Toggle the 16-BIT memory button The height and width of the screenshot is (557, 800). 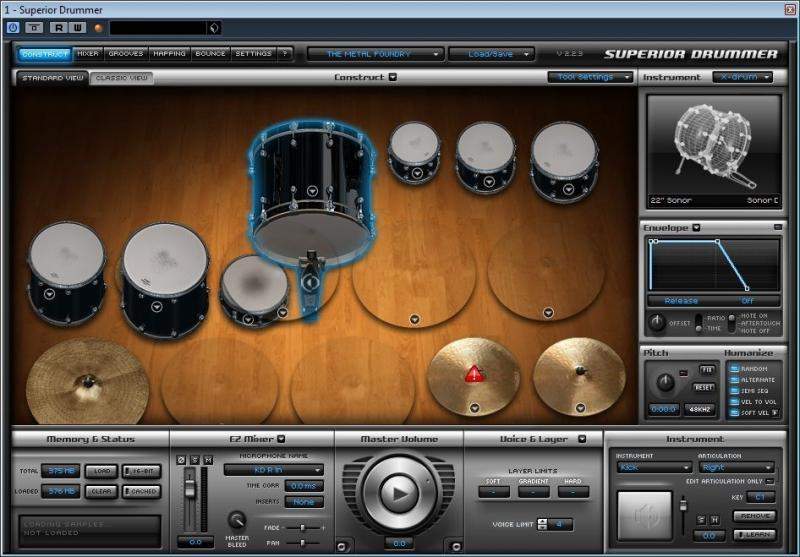click(x=141, y=471)
